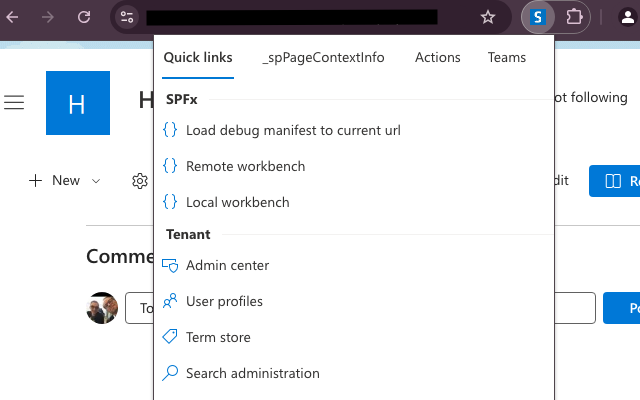Open the hamburger navigation menu
The height and width of the screenshot is (400, 640).
pos(14,103)
